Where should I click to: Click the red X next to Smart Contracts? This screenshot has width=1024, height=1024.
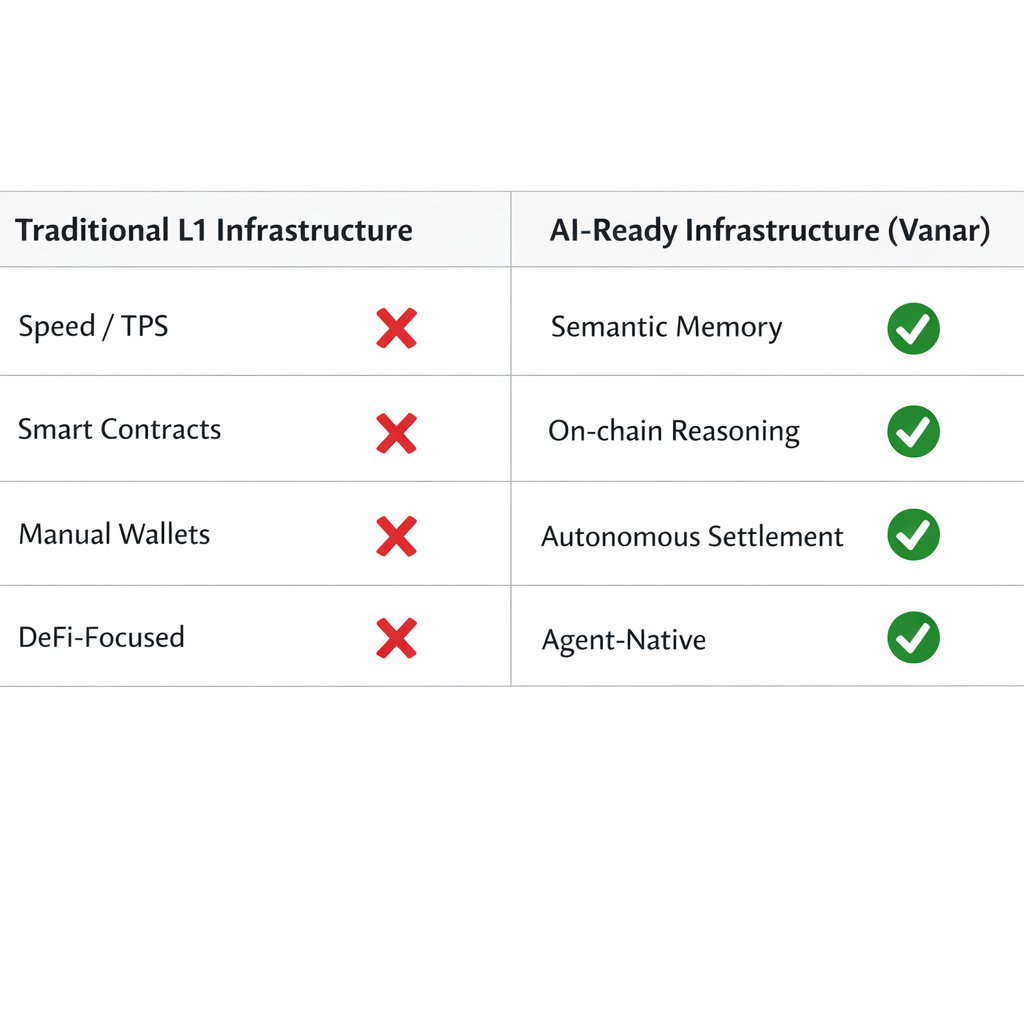(396, 432)
